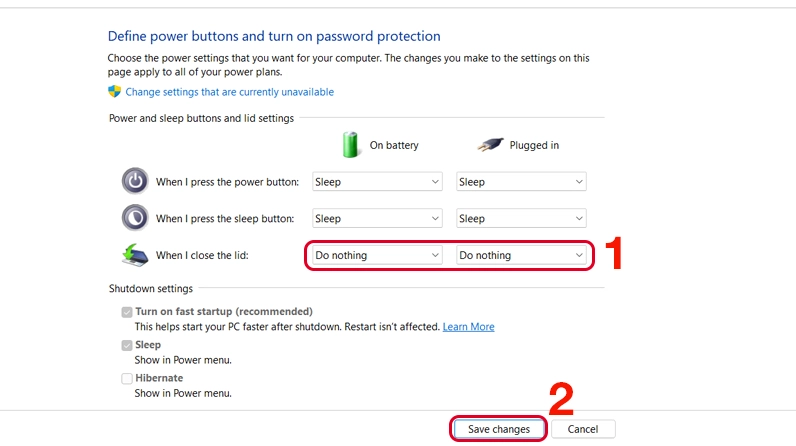This screenshot has width=796, height=446.
Task: Click the laptop lid close icon
Action: (x=134, y=255)
